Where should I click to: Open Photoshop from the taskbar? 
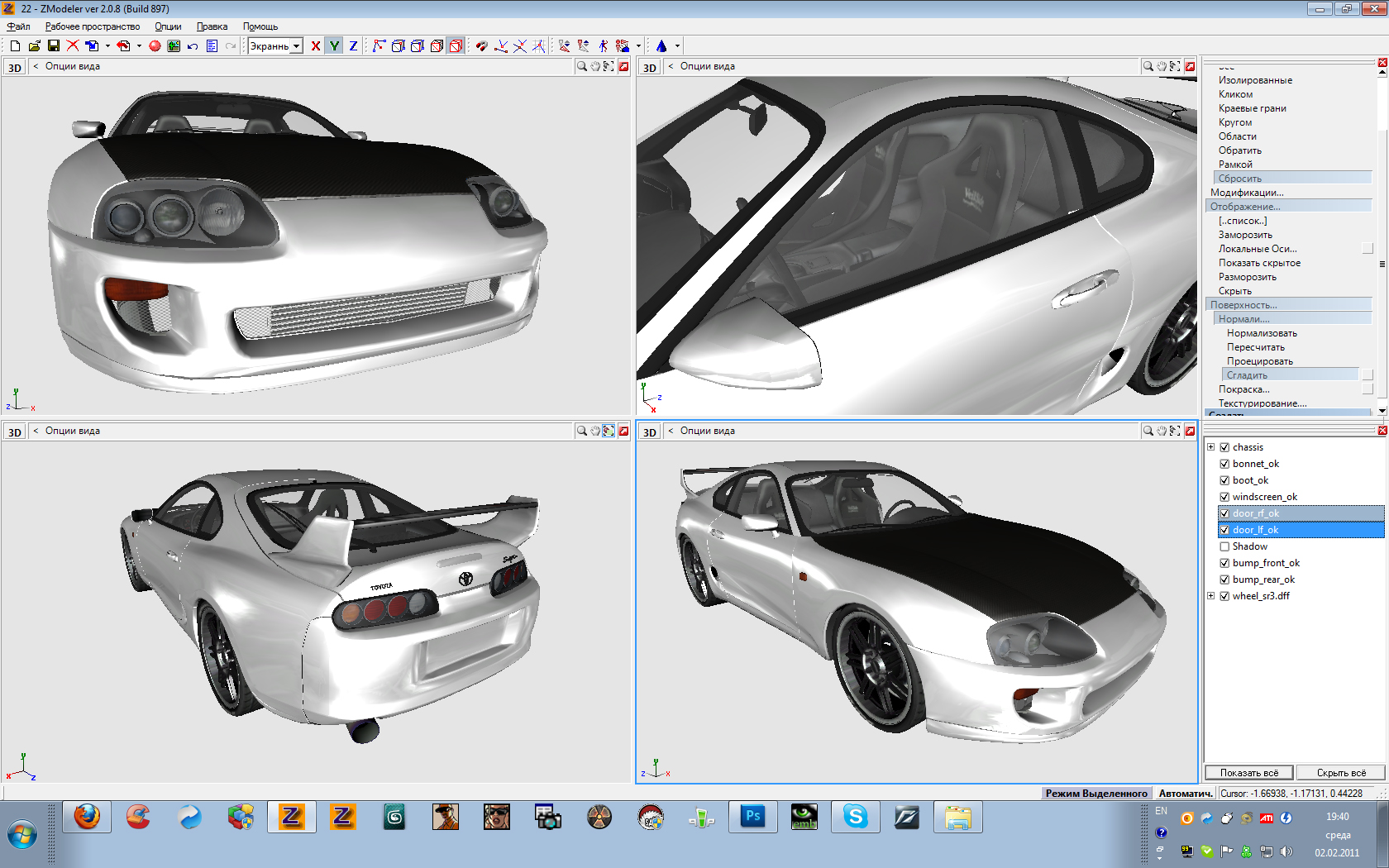(752, 817)
